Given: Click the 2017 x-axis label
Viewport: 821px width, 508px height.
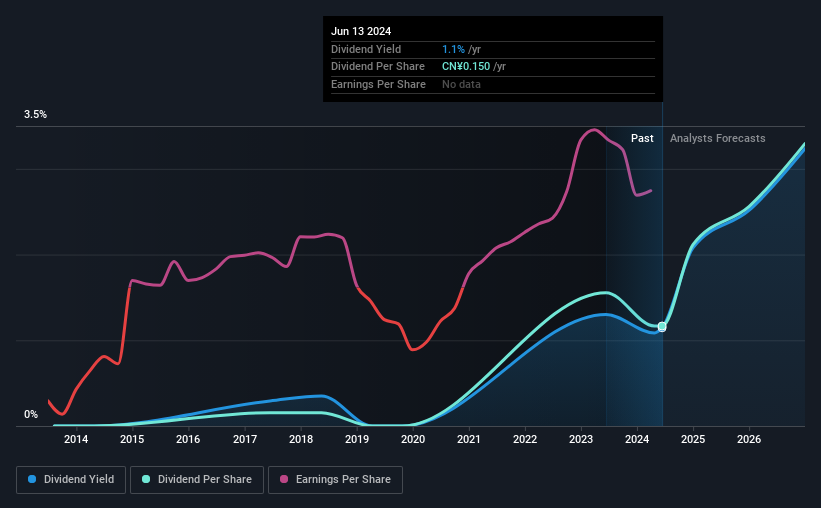Looking at the screenshot, I should (x=245, y=439).
